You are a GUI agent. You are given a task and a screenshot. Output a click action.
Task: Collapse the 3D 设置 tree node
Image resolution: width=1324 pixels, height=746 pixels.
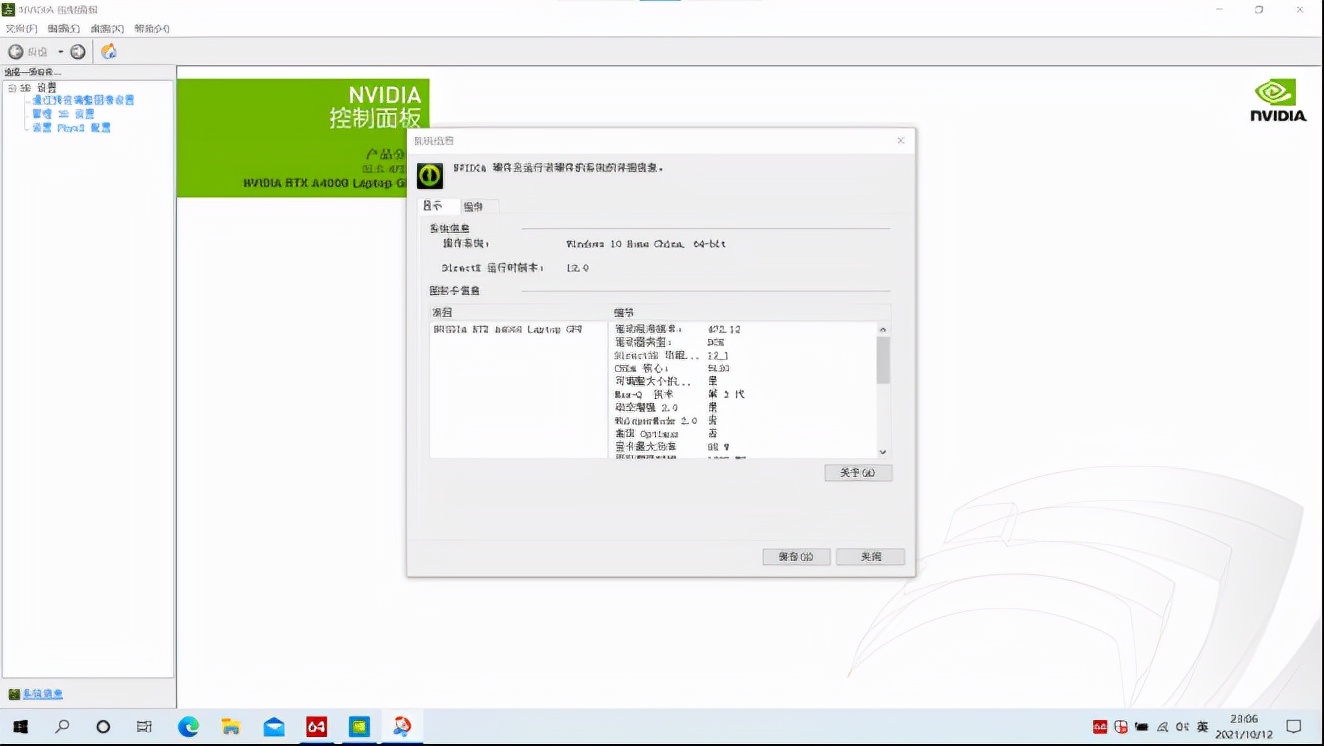pyautogui.click(x=12, y=88)
